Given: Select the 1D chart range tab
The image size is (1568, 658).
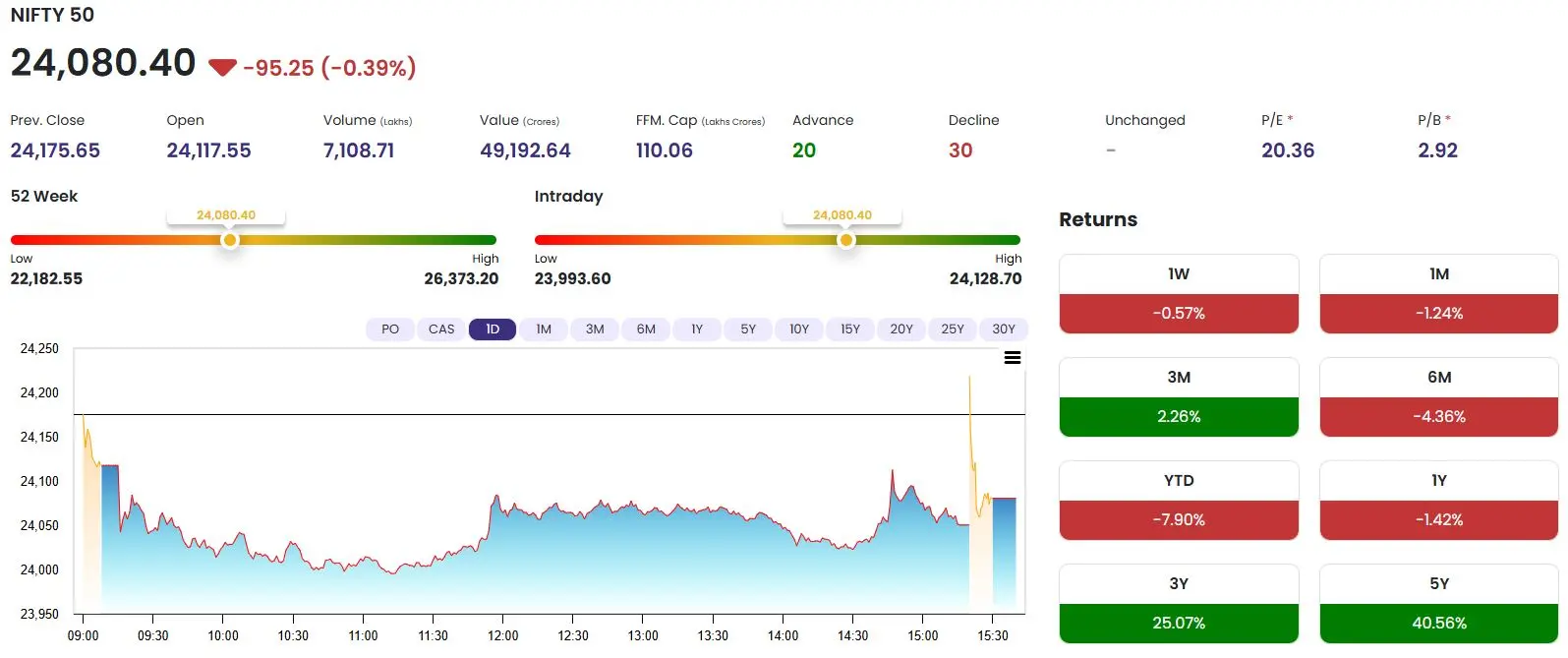Looking at the screenshot, I should coord(493,329).
